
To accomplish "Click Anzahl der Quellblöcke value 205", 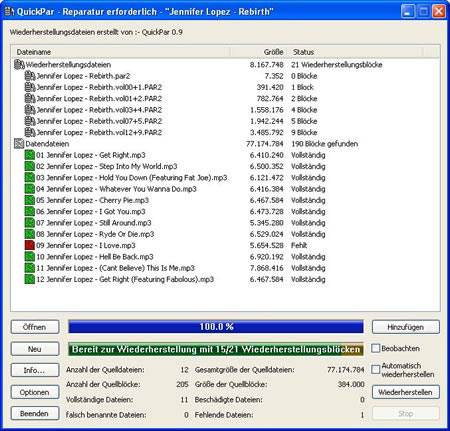I will point(182,384).
